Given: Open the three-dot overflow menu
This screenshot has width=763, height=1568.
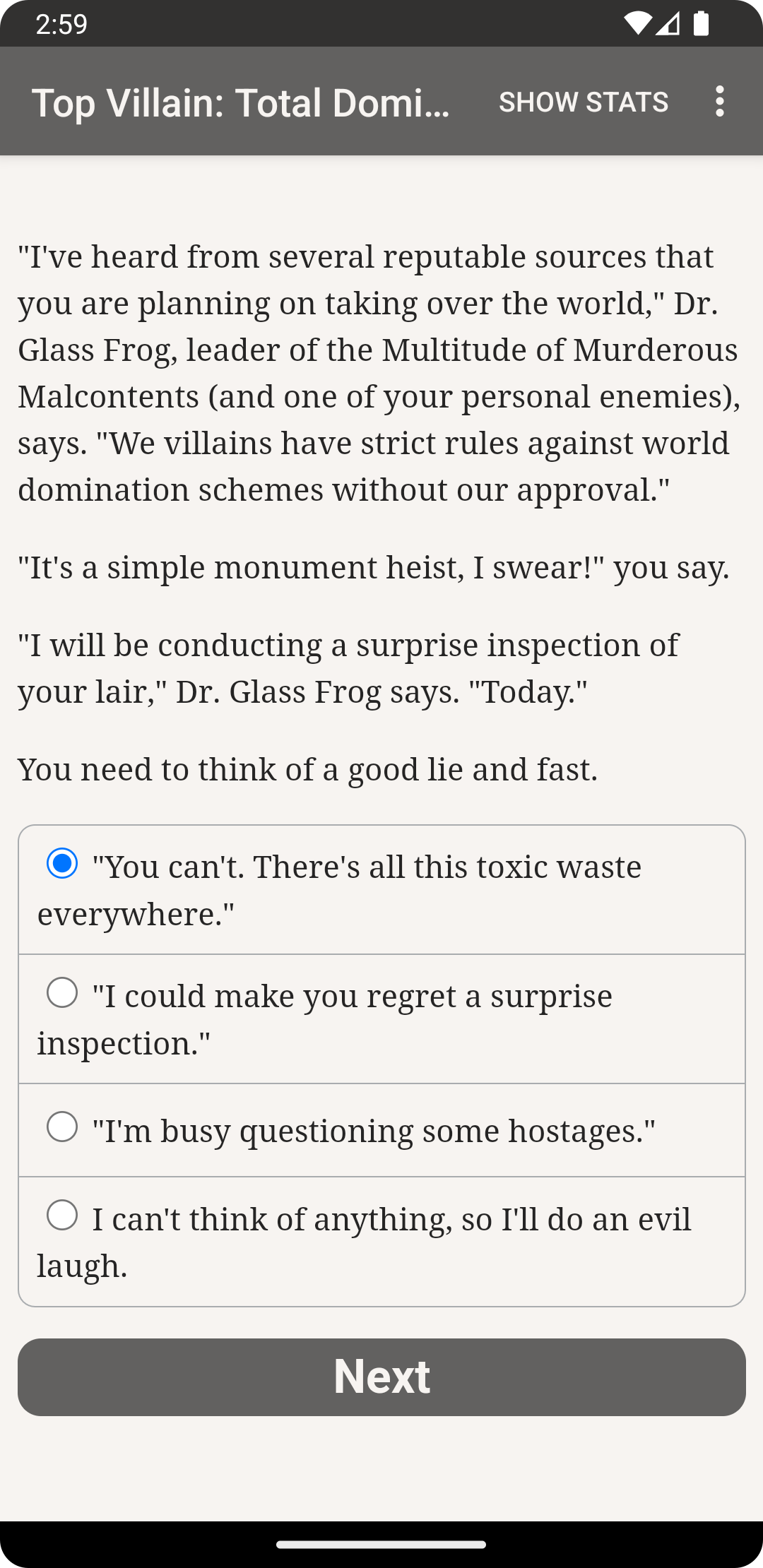Looking at the screenshot, I should (x=719, y=102).
